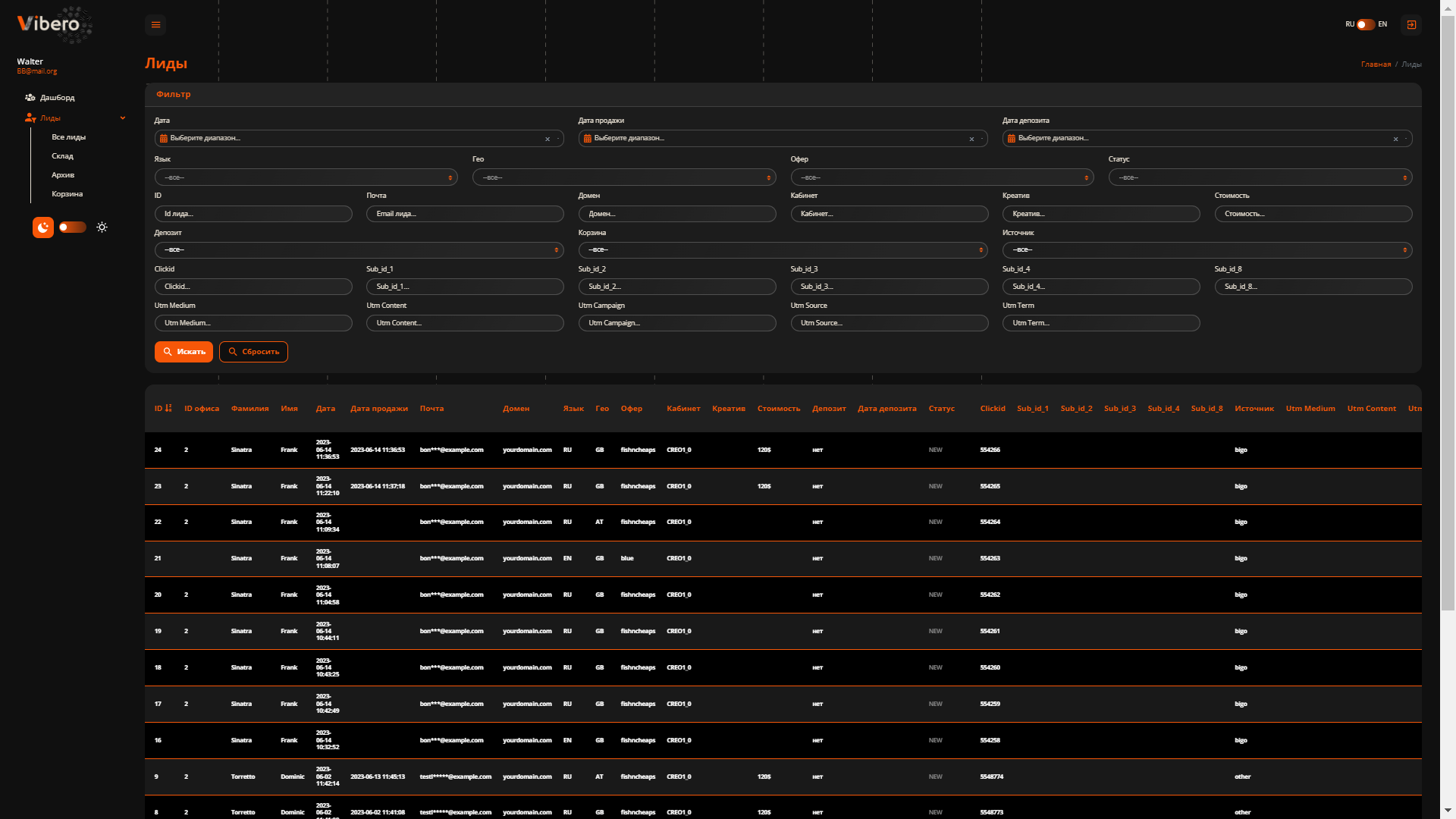This screenshot has height=819, width=1456.
Task: Click Clickid cell 554266
Action: [990, 450]
